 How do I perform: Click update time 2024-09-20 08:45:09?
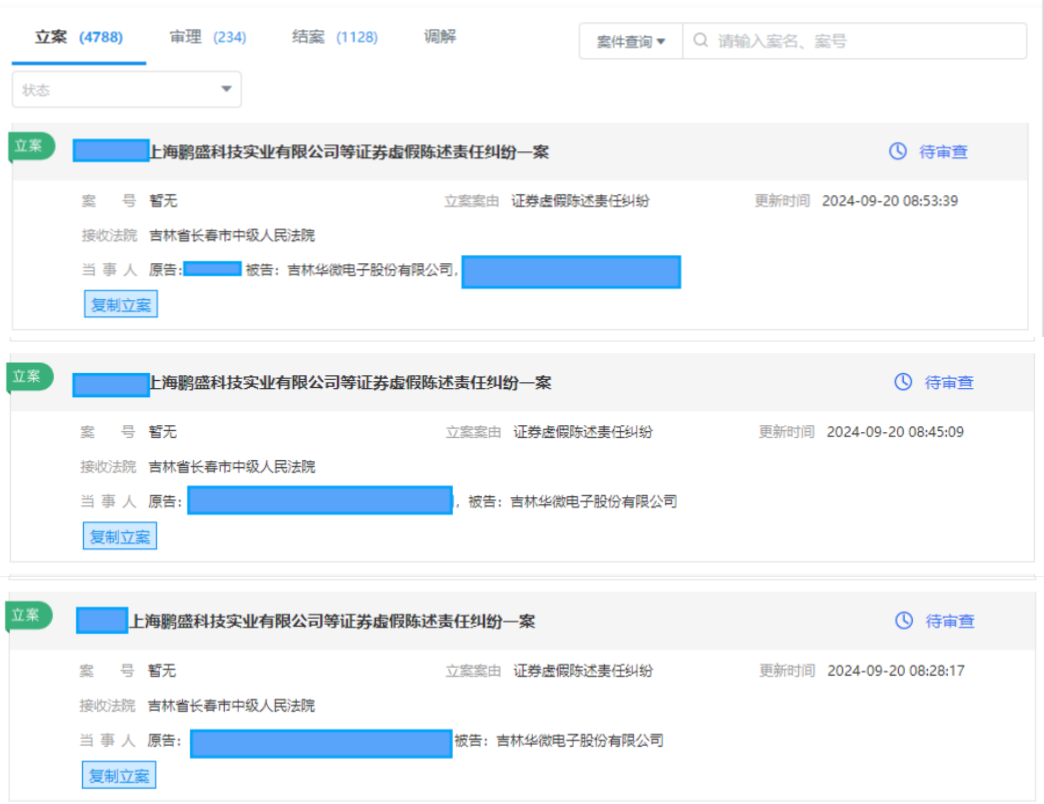(x=895, y=432)
